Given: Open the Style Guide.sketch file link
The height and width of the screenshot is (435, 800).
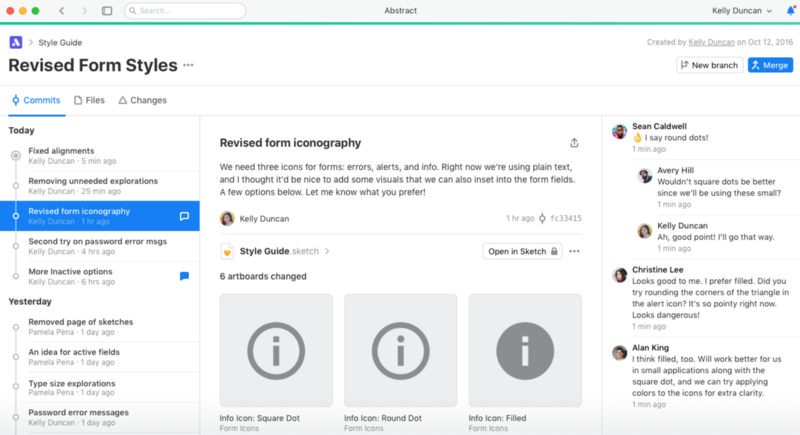Looking at the screenshot, I should click(x=279, y=251).
